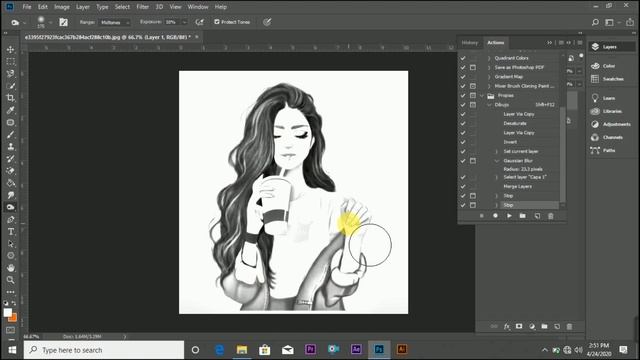Open the Edit Toolbar three-dots button
This screenshot has height=360, width=640.
coord(11,292)
